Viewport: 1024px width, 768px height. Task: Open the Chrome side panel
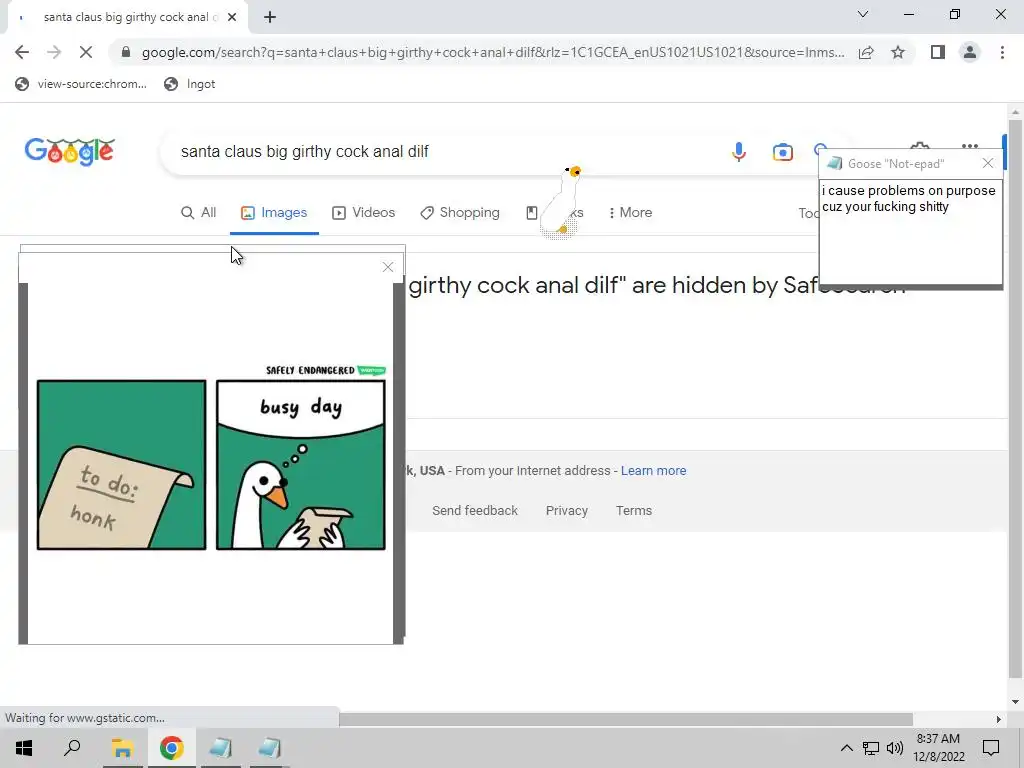pyautogui.click(x=938, y=52)
